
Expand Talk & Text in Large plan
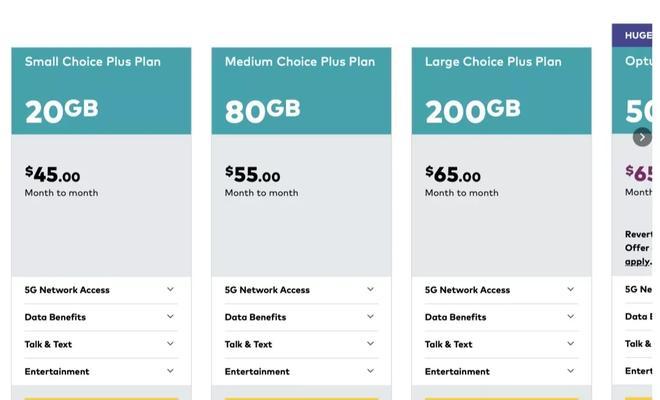[x=501, y=344]
